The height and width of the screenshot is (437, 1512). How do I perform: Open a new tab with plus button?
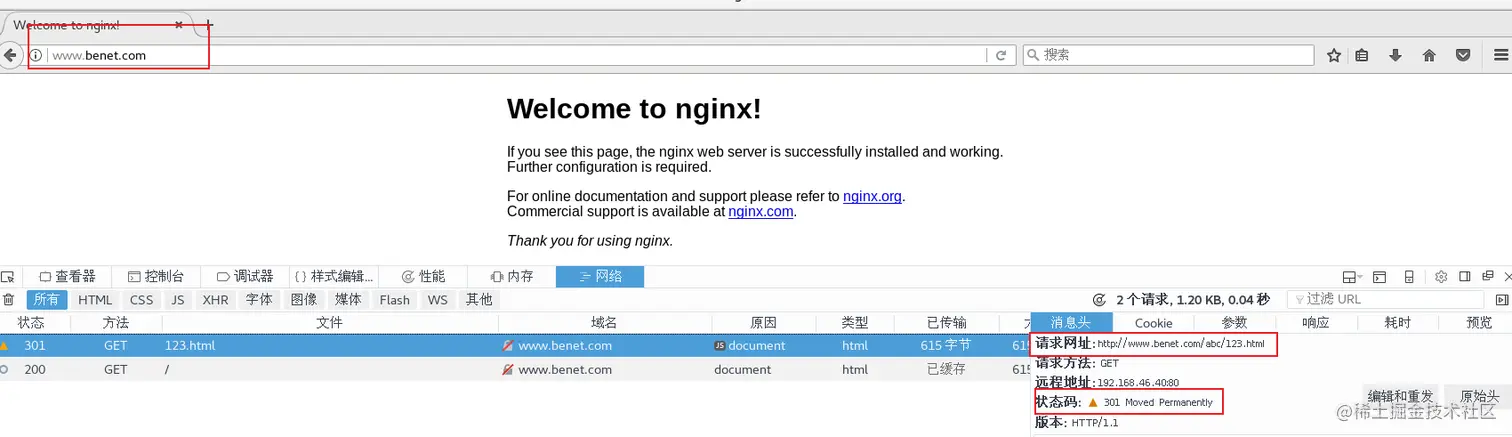tap(209, 25)
